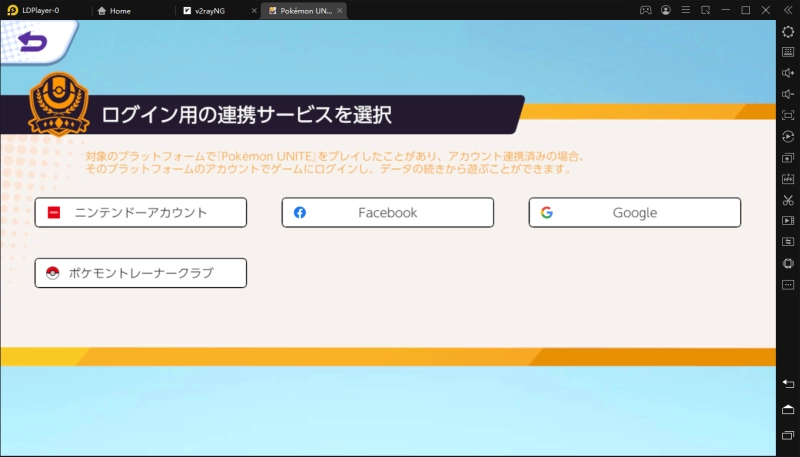Toggle fullscreen mode from the sidebar

[788, 115]
